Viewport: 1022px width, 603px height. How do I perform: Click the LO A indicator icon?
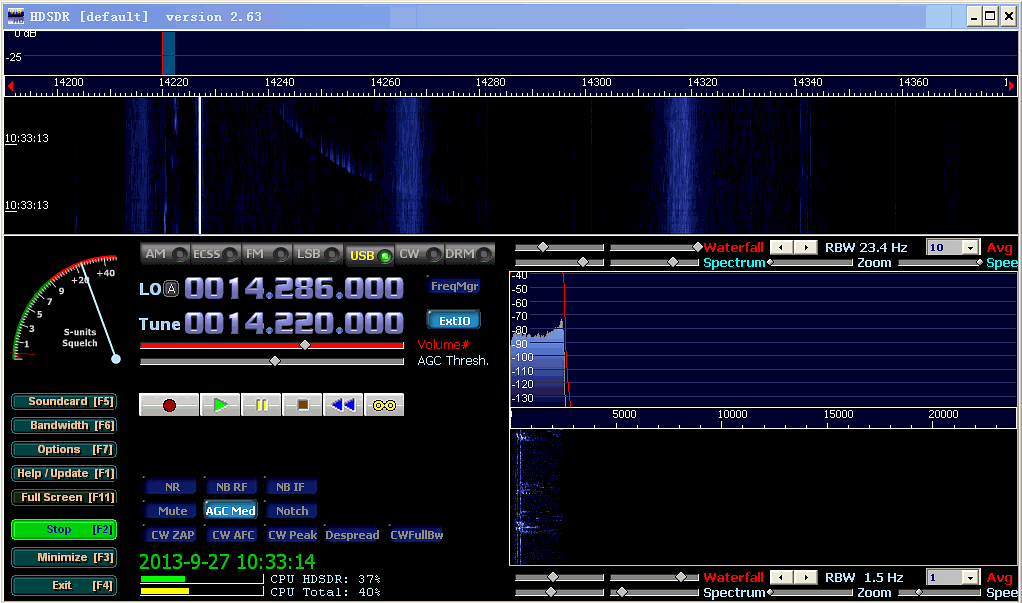pos(171,289)
